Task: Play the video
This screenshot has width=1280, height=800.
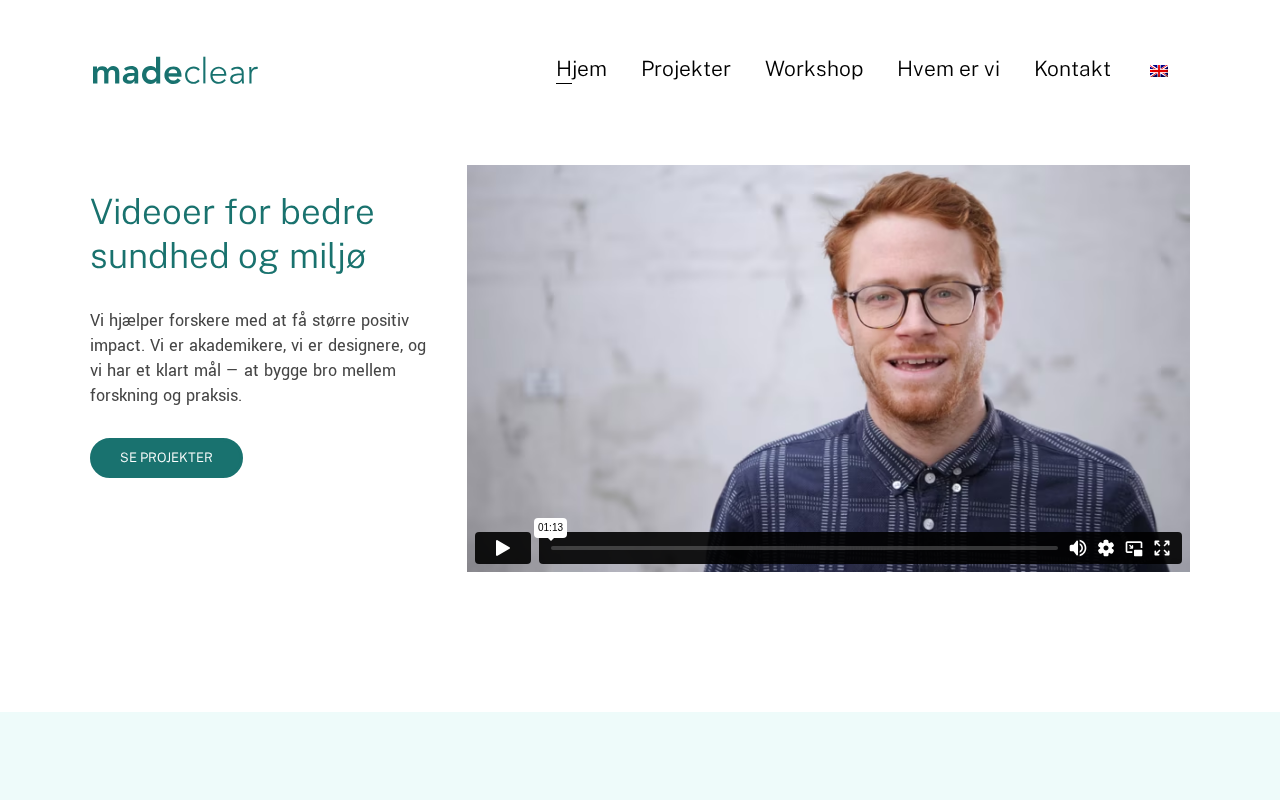Action: (x=503, y=548)
